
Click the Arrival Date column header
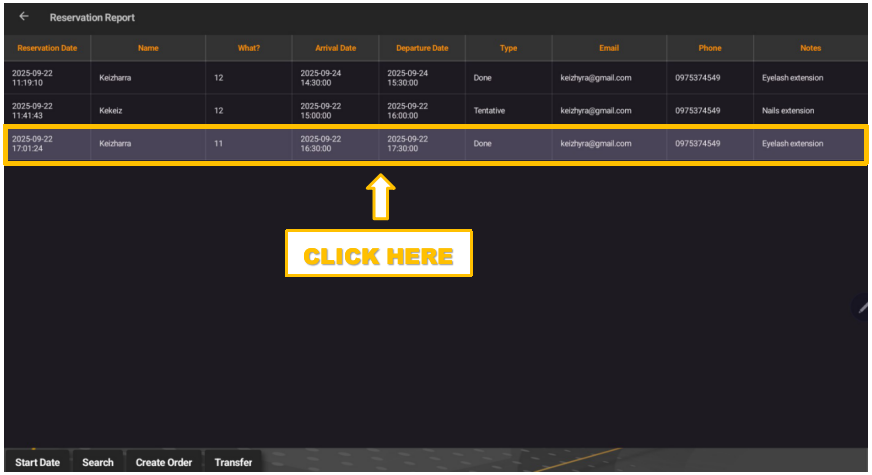coord(335,48)
